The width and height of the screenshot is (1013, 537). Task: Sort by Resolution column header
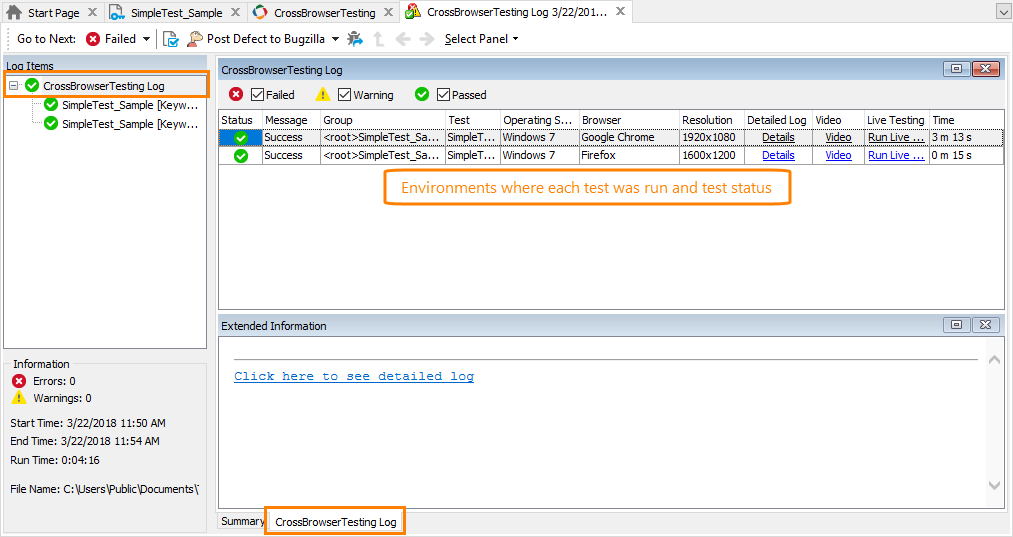point(712,120)
